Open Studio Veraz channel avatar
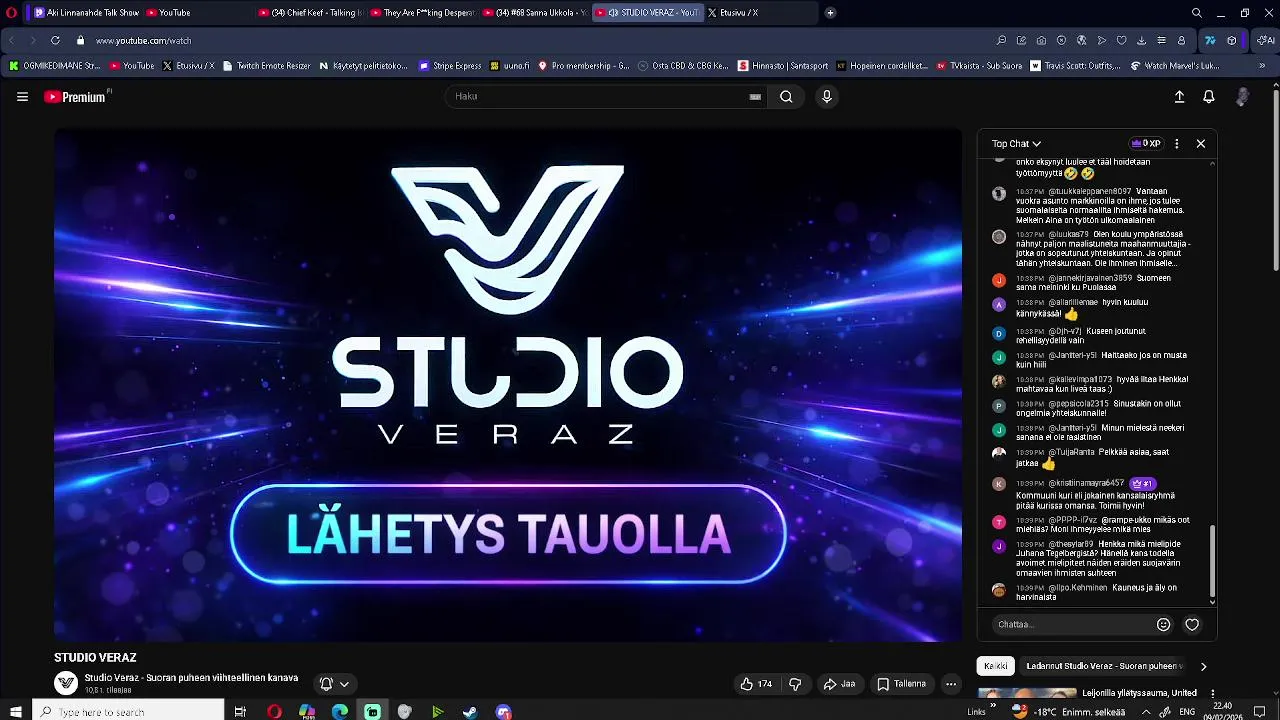 (x=66, y=683)
